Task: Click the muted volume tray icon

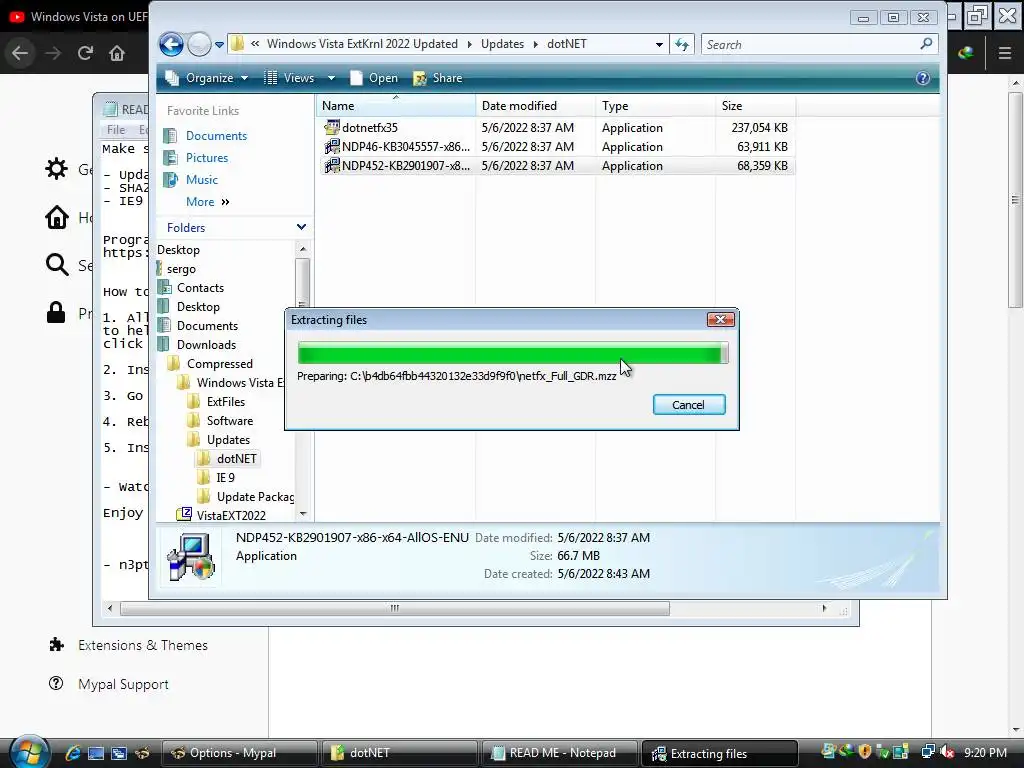Action: (x=948, y=753)
